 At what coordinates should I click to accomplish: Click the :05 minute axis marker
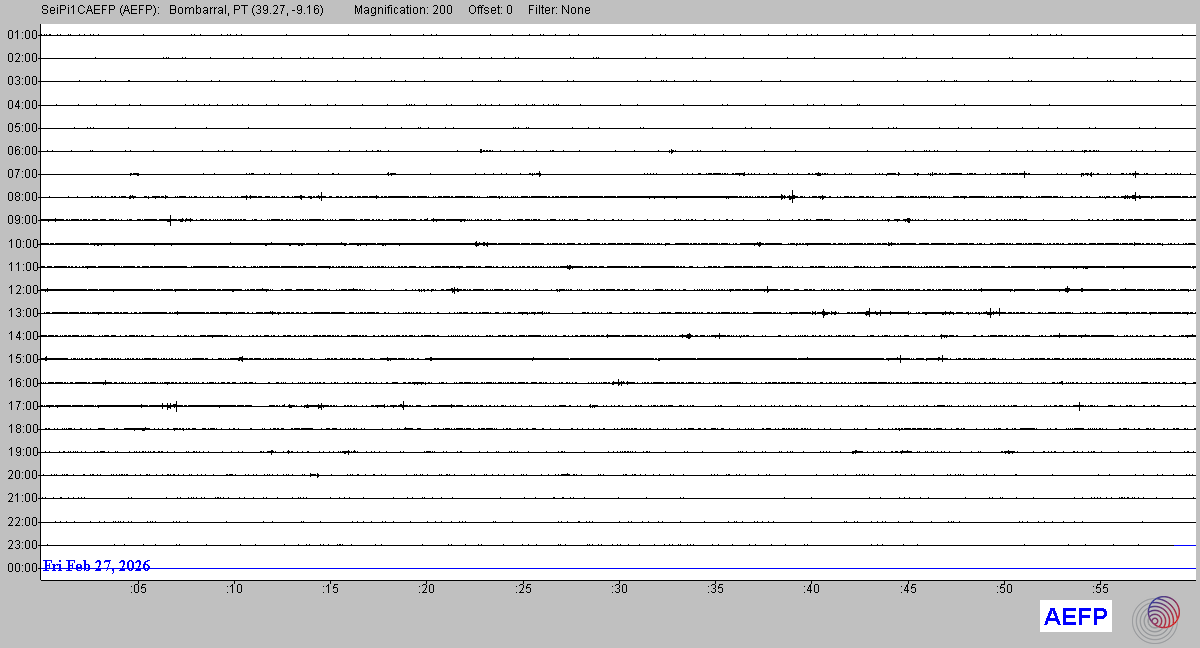(x=138, y=589)
